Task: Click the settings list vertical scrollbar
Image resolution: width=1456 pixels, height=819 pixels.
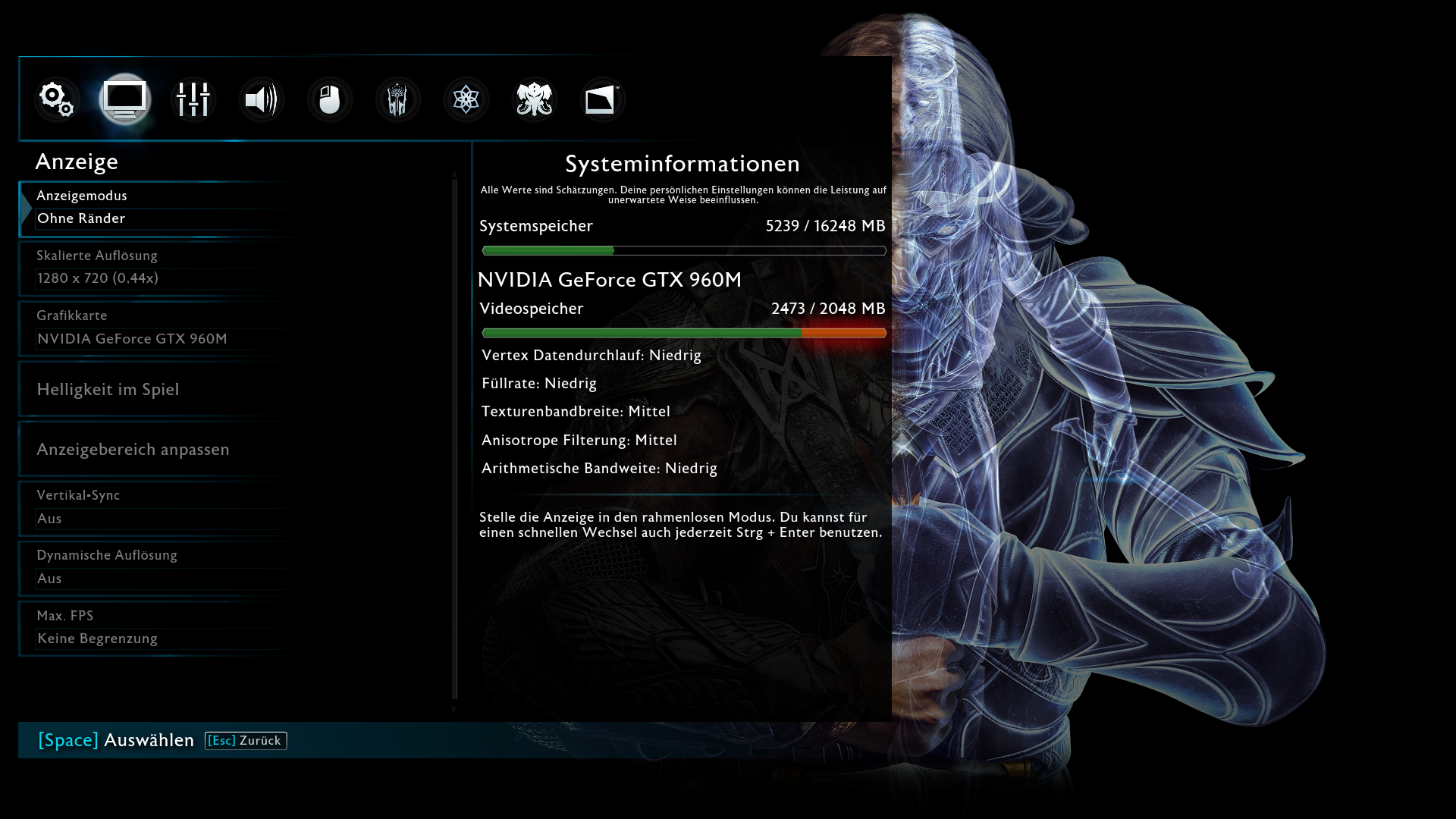Action: pyautogui.click(x=454, y=440)
